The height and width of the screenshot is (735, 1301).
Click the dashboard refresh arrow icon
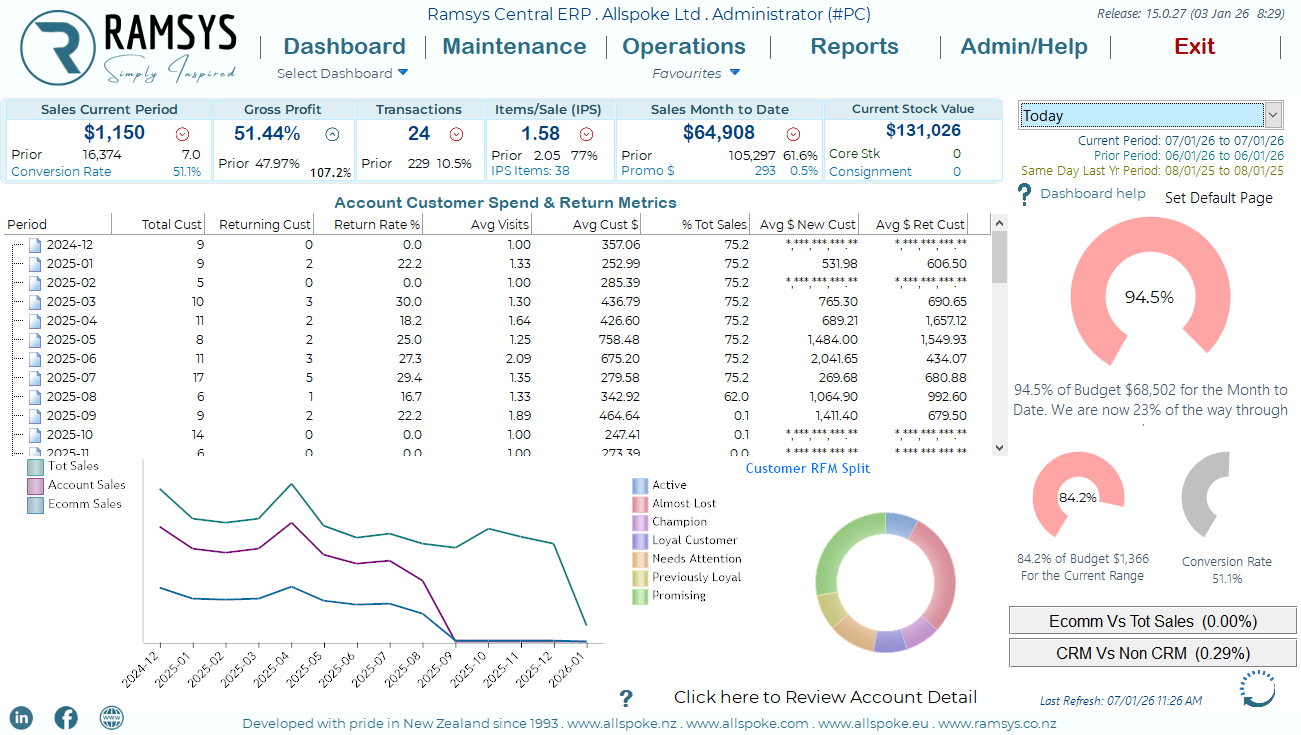click(1257, 689)
